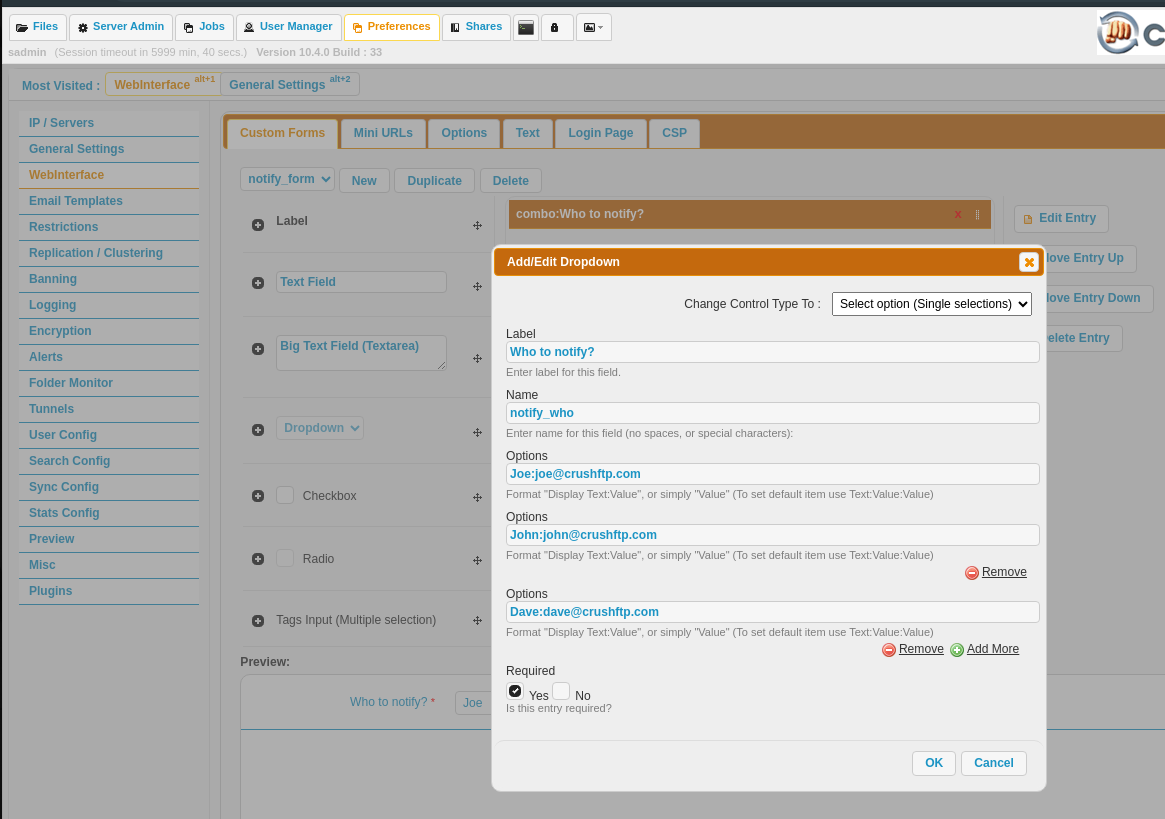
Task: Click the move handle beside Dropdown
Action: [478, 432]
